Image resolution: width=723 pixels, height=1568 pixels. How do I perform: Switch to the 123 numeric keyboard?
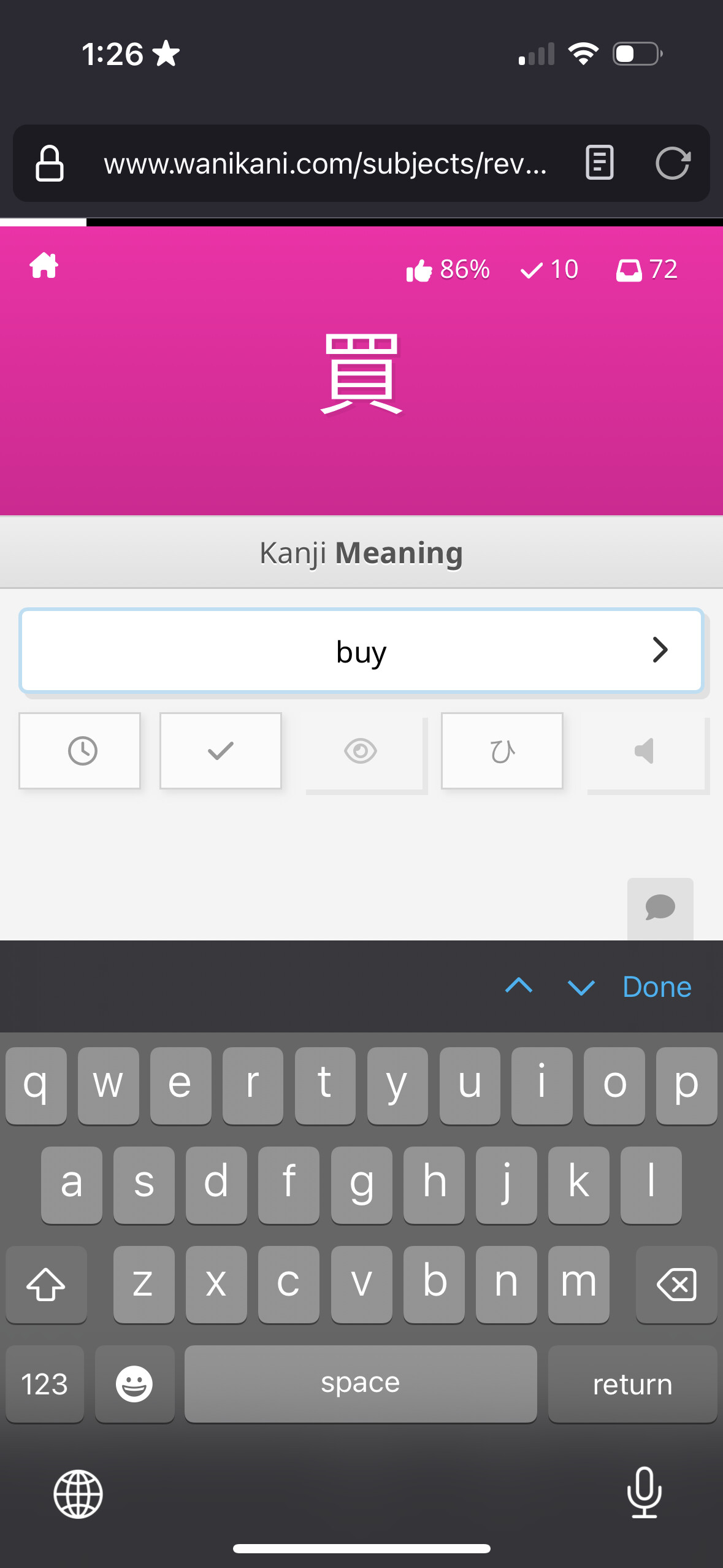[x=45, y=1384]
